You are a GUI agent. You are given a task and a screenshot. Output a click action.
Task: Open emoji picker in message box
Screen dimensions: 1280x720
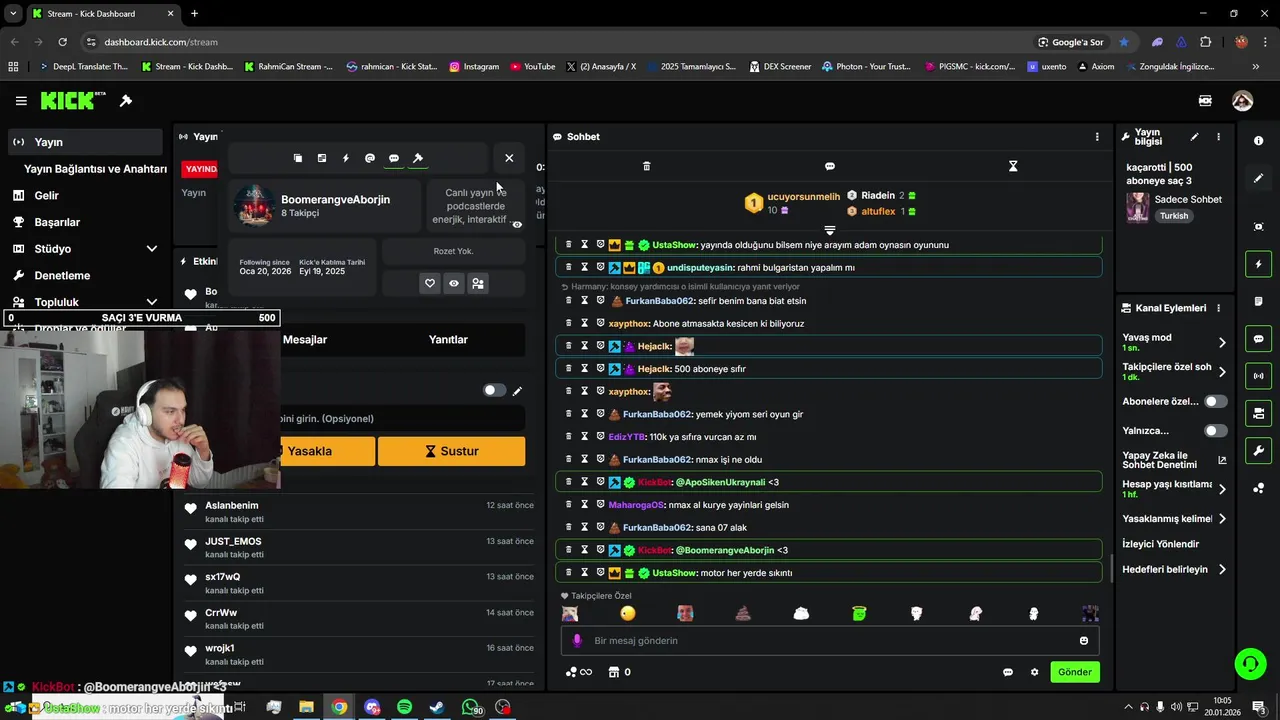[1083, 641]
